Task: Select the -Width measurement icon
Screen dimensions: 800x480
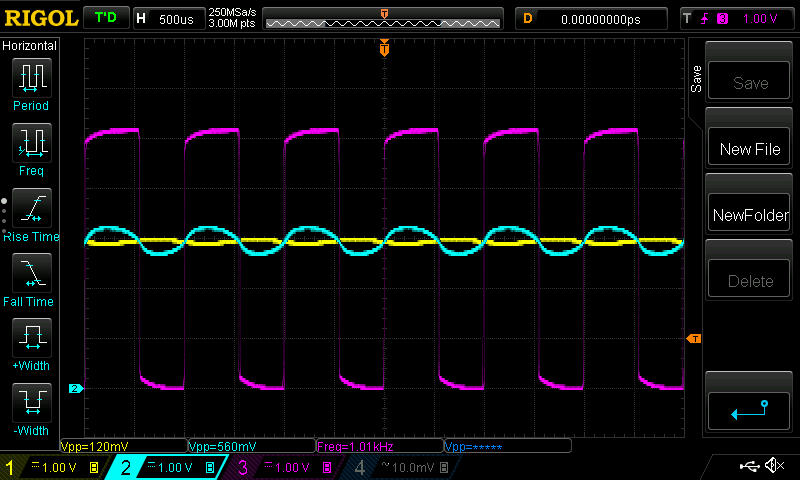Action: 30,402
